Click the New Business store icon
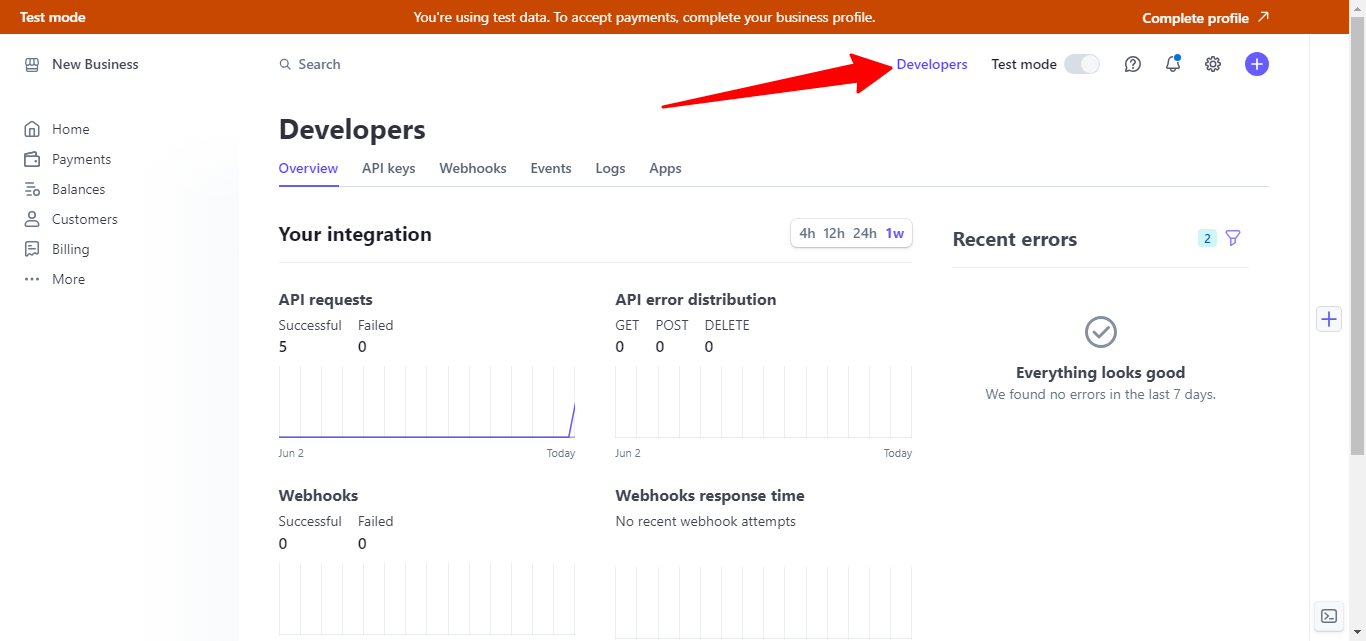 [x=32, y=64]
